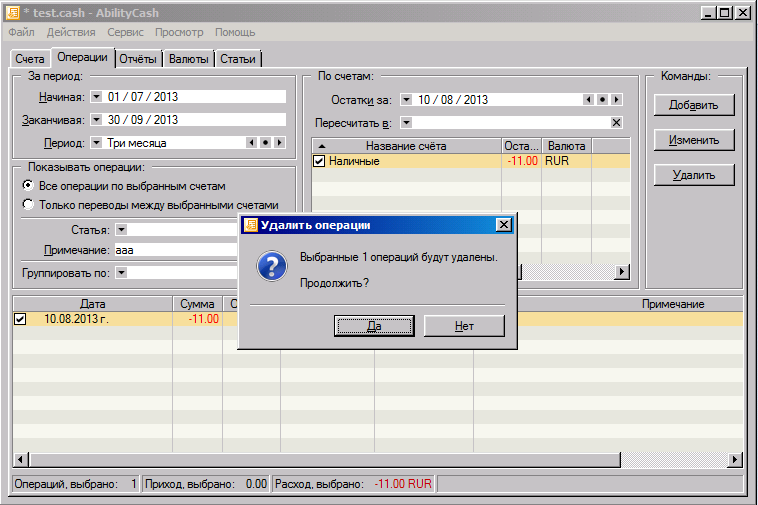Screen dimensions: 758x505
Task: Click the previous period arrow in Период row
Action: point(252,143)
